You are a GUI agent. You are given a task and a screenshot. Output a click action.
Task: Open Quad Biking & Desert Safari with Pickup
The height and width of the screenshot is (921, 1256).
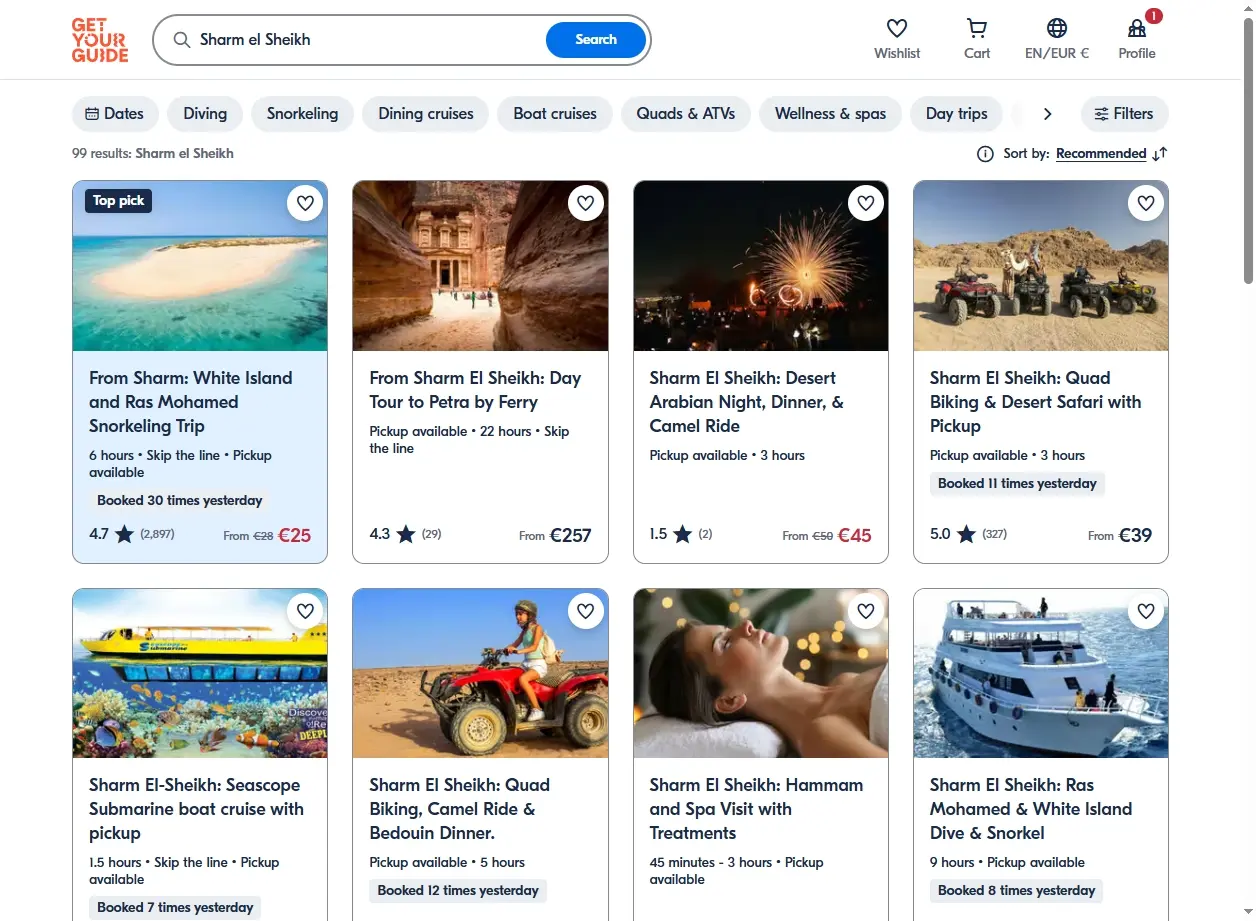click(1035, 402)
